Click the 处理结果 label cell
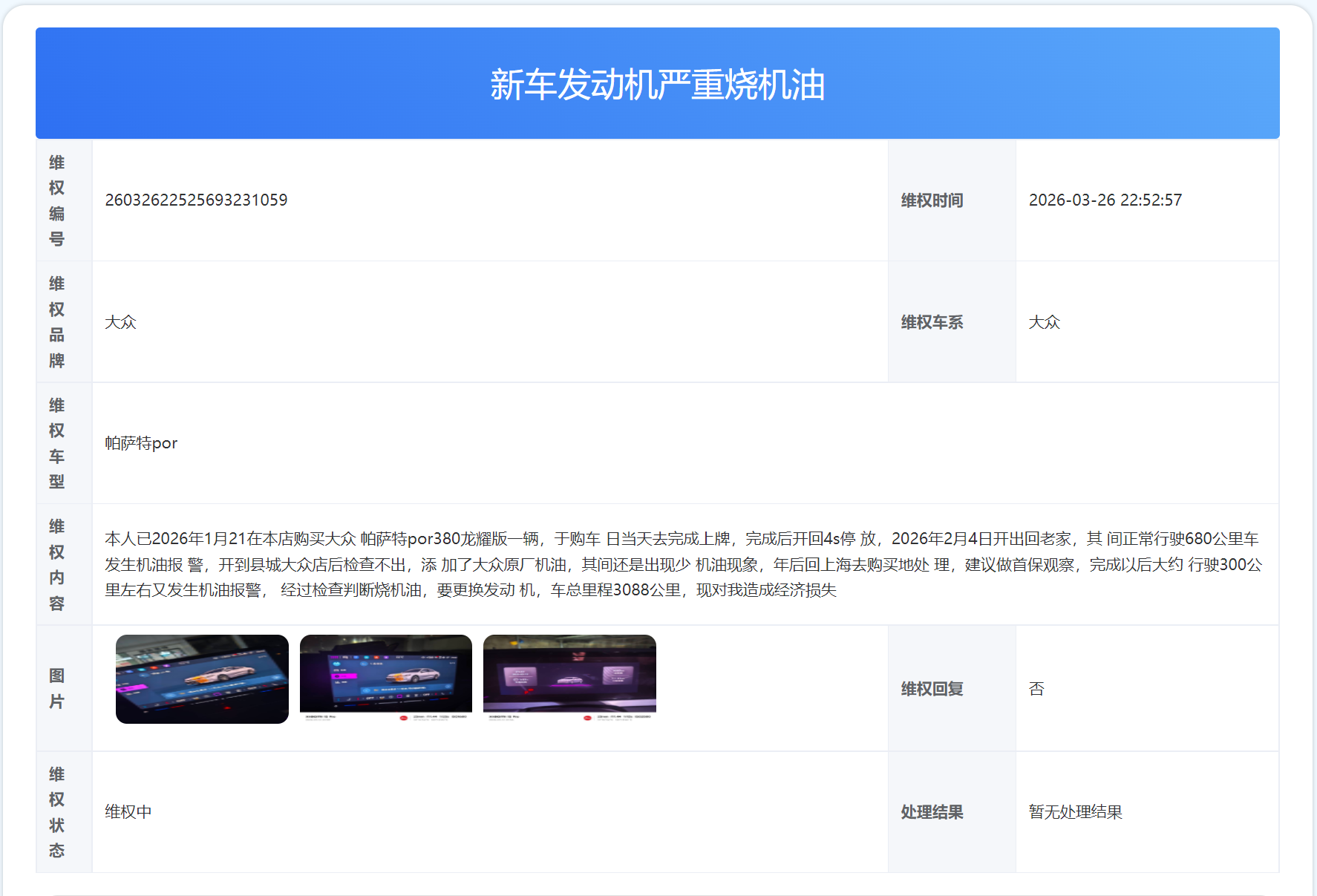This screenshot has width=1317, height=896. (x=932, y=812)
